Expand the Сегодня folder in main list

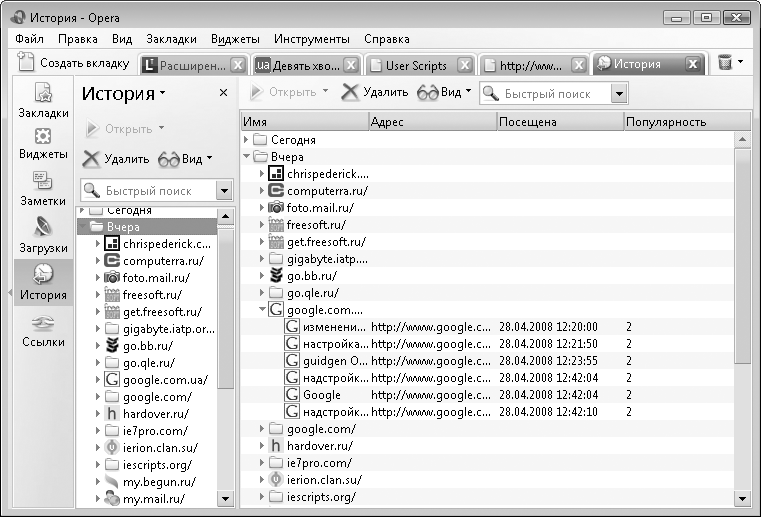tap(246, 140)
